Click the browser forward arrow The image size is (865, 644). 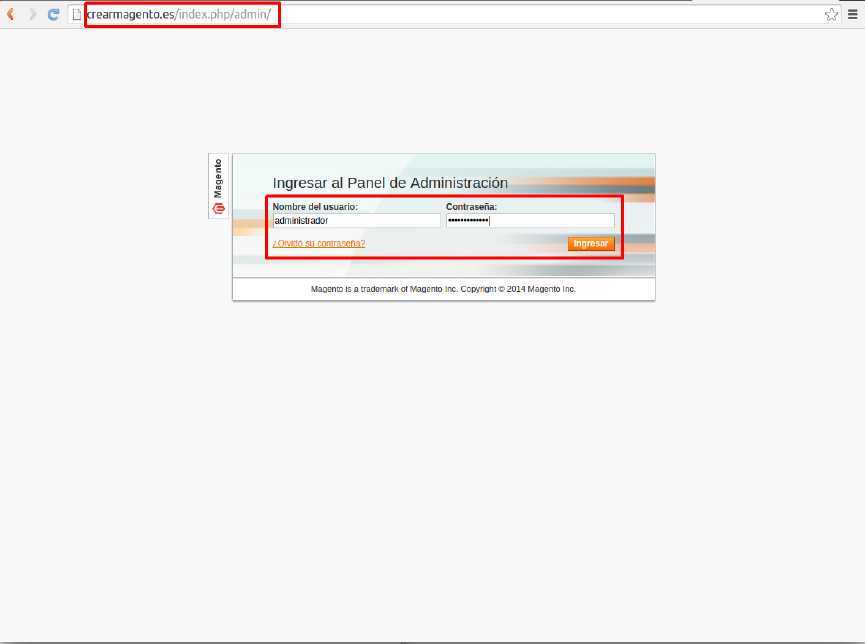(x=33, y=14)
